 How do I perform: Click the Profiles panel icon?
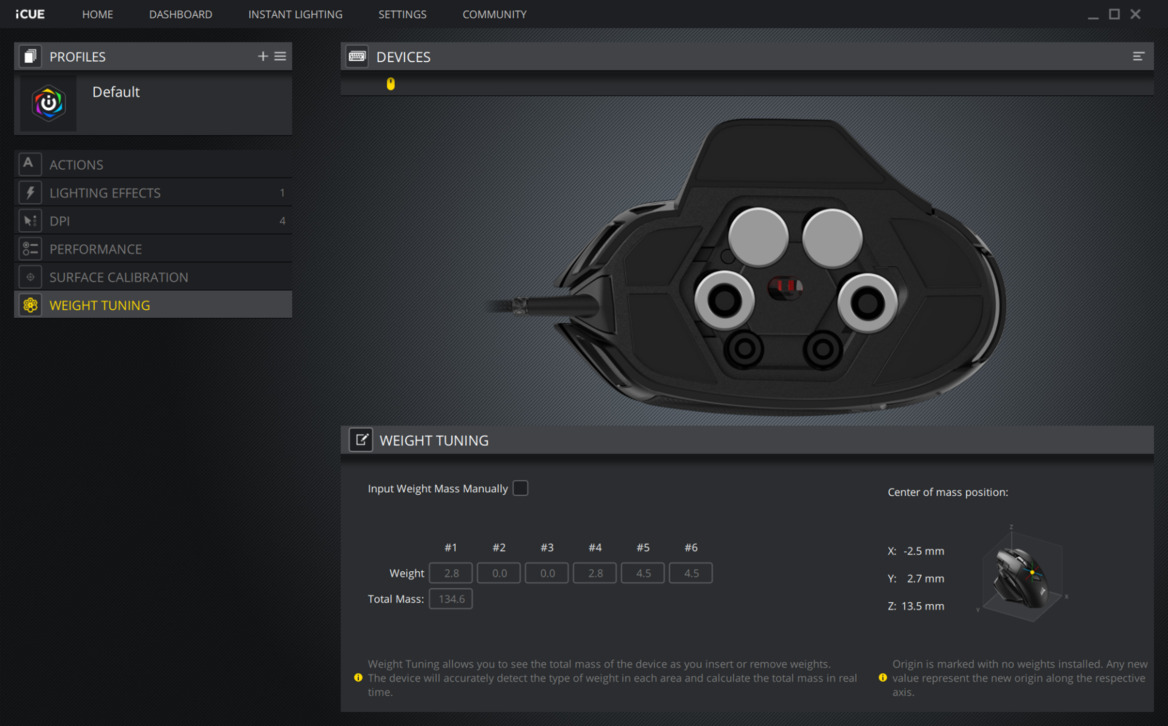coord(30,57)
